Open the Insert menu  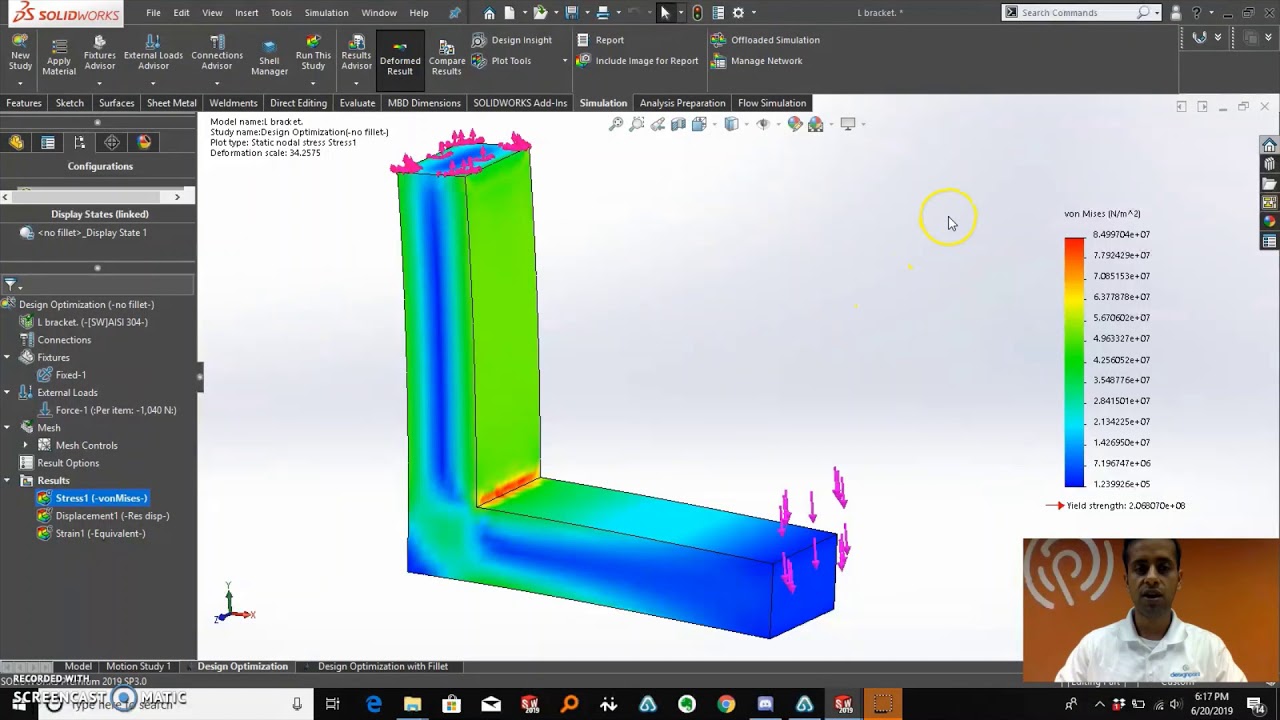pyautogui.click(x=246, y=13)
